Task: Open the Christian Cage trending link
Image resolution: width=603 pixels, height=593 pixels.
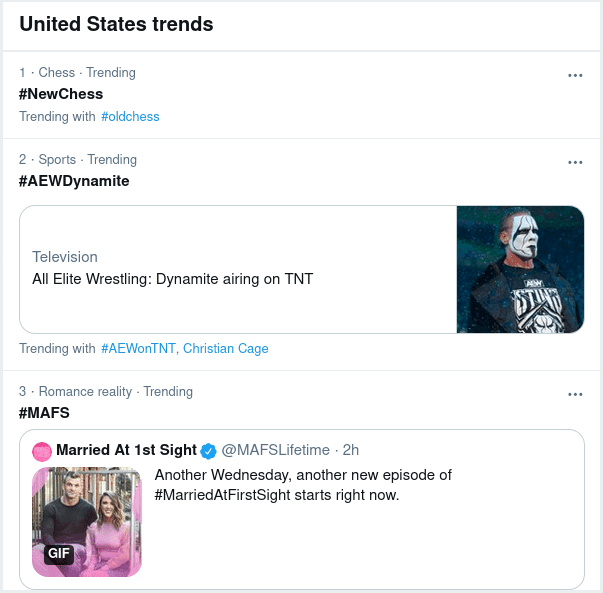Action: (x=226, y=349)
